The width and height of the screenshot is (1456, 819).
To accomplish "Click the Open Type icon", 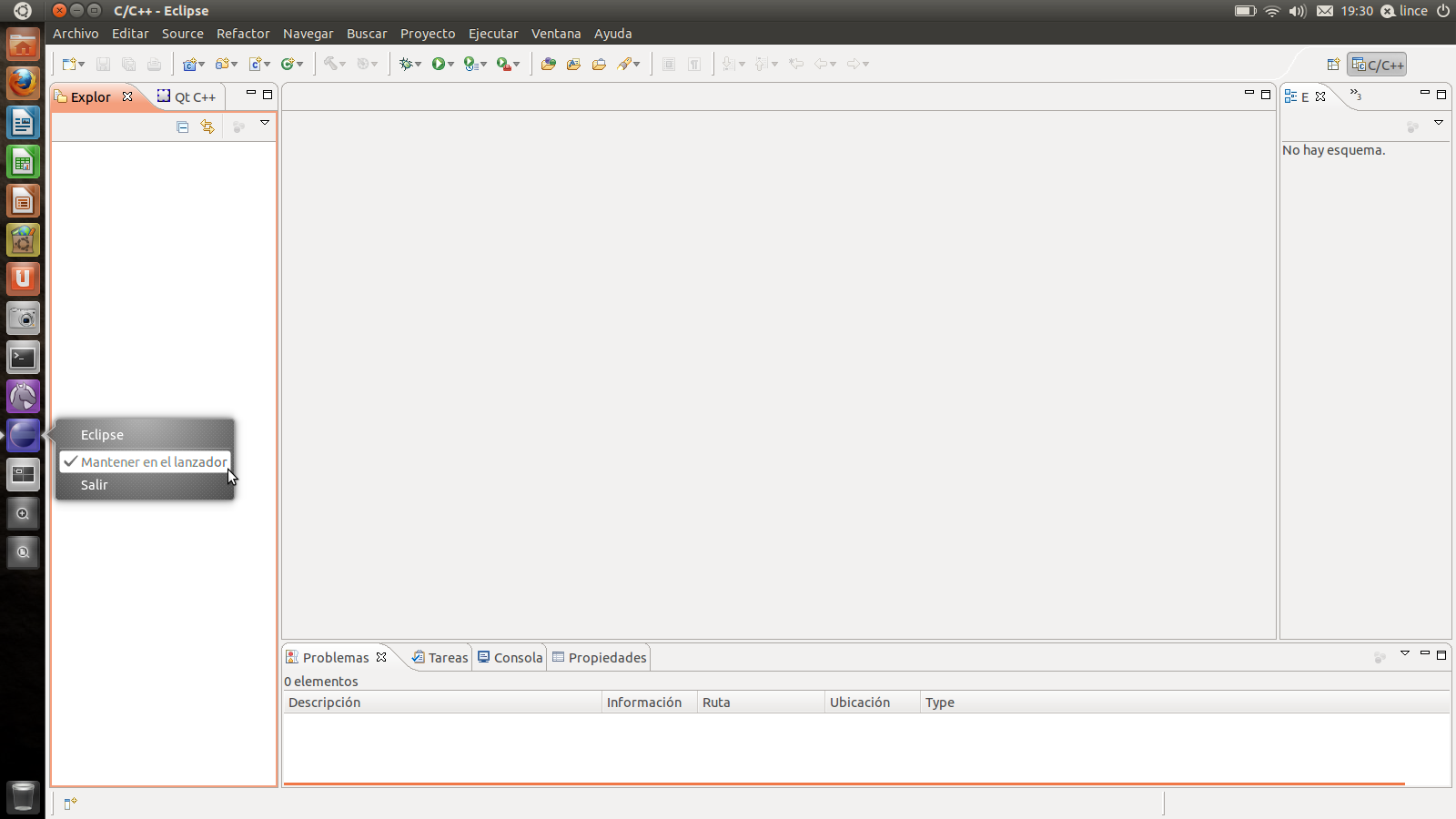I will (x=573, y=64).
